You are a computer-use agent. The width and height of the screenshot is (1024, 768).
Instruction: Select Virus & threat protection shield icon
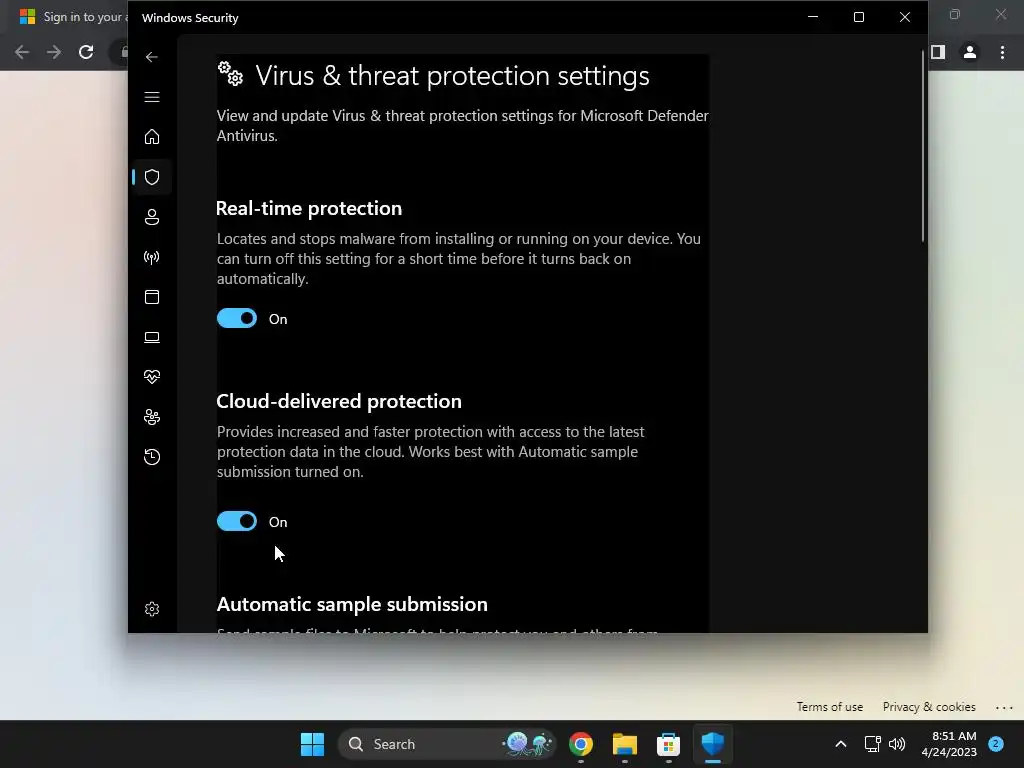152,177
